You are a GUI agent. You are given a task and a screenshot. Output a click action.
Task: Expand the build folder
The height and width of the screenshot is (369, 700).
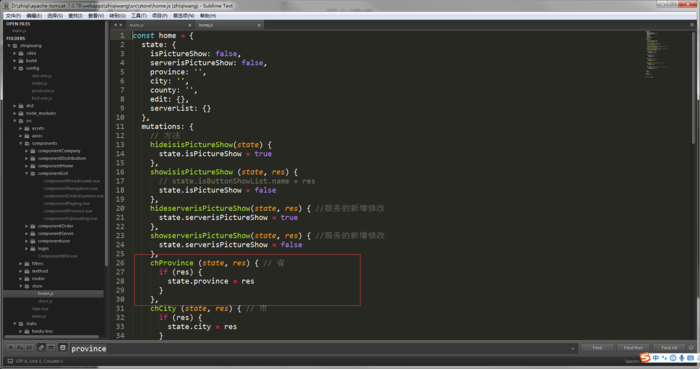pos(15,61)
